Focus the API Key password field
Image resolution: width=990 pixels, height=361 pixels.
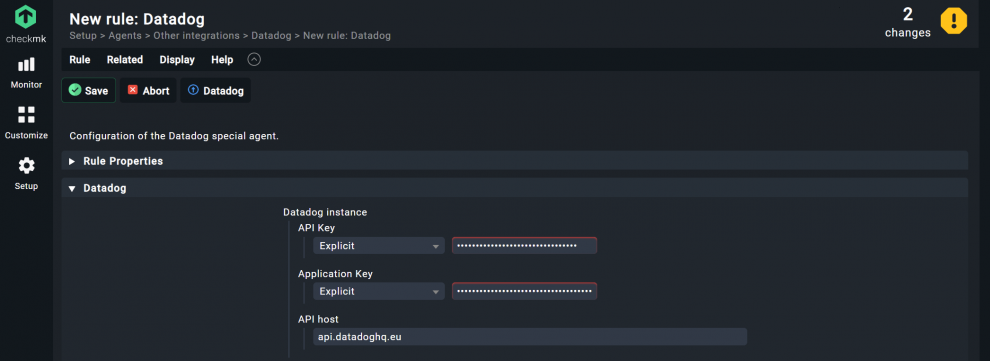point(524,246)
